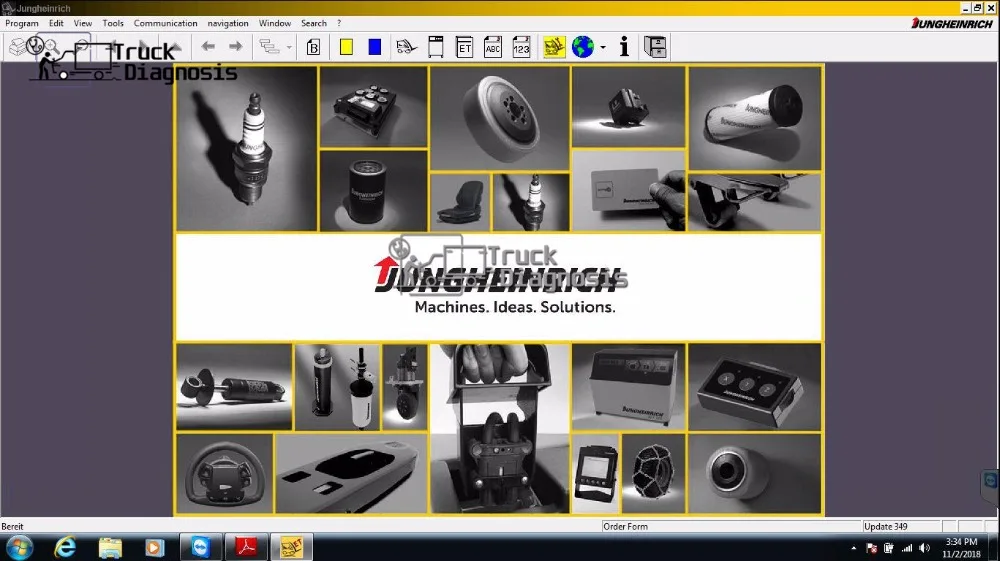The width and height of the screenshot is (1000, 561).
Task: Click the forklift truck icon
Action: pyautogui.click(x=406, y=47)
